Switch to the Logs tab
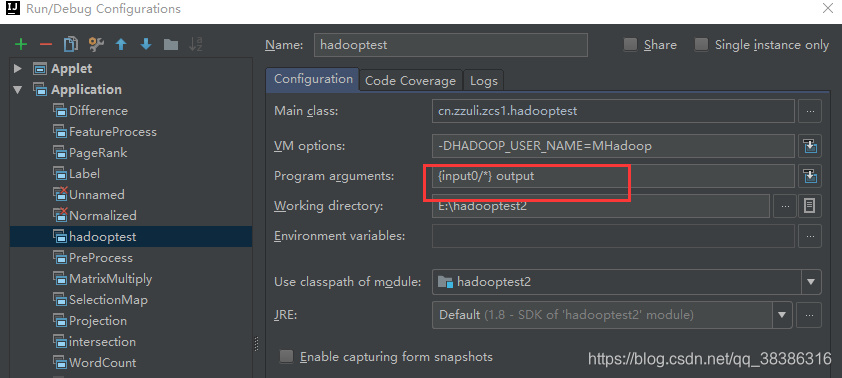 tap(484, 81)
